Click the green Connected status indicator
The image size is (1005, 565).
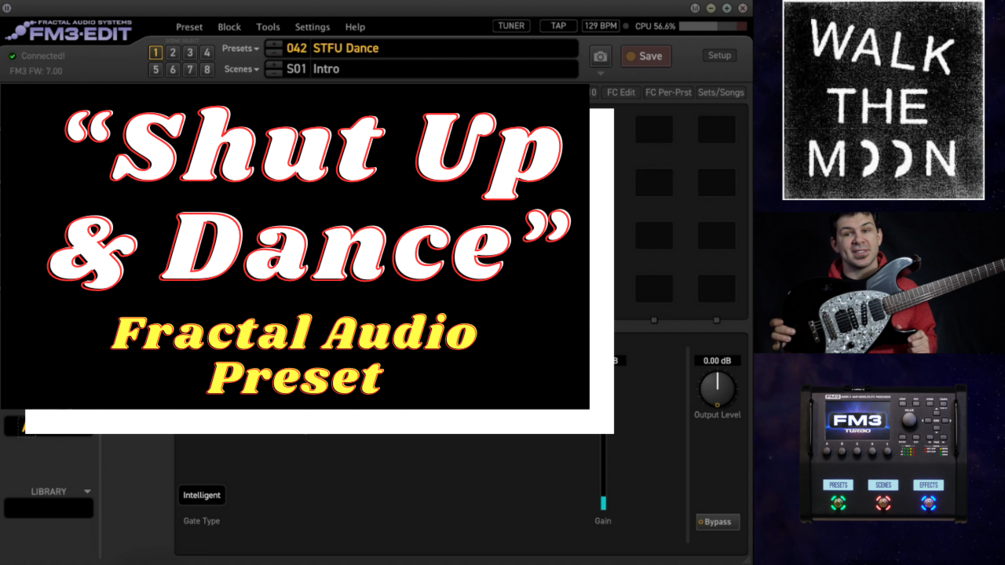[12, 56]
